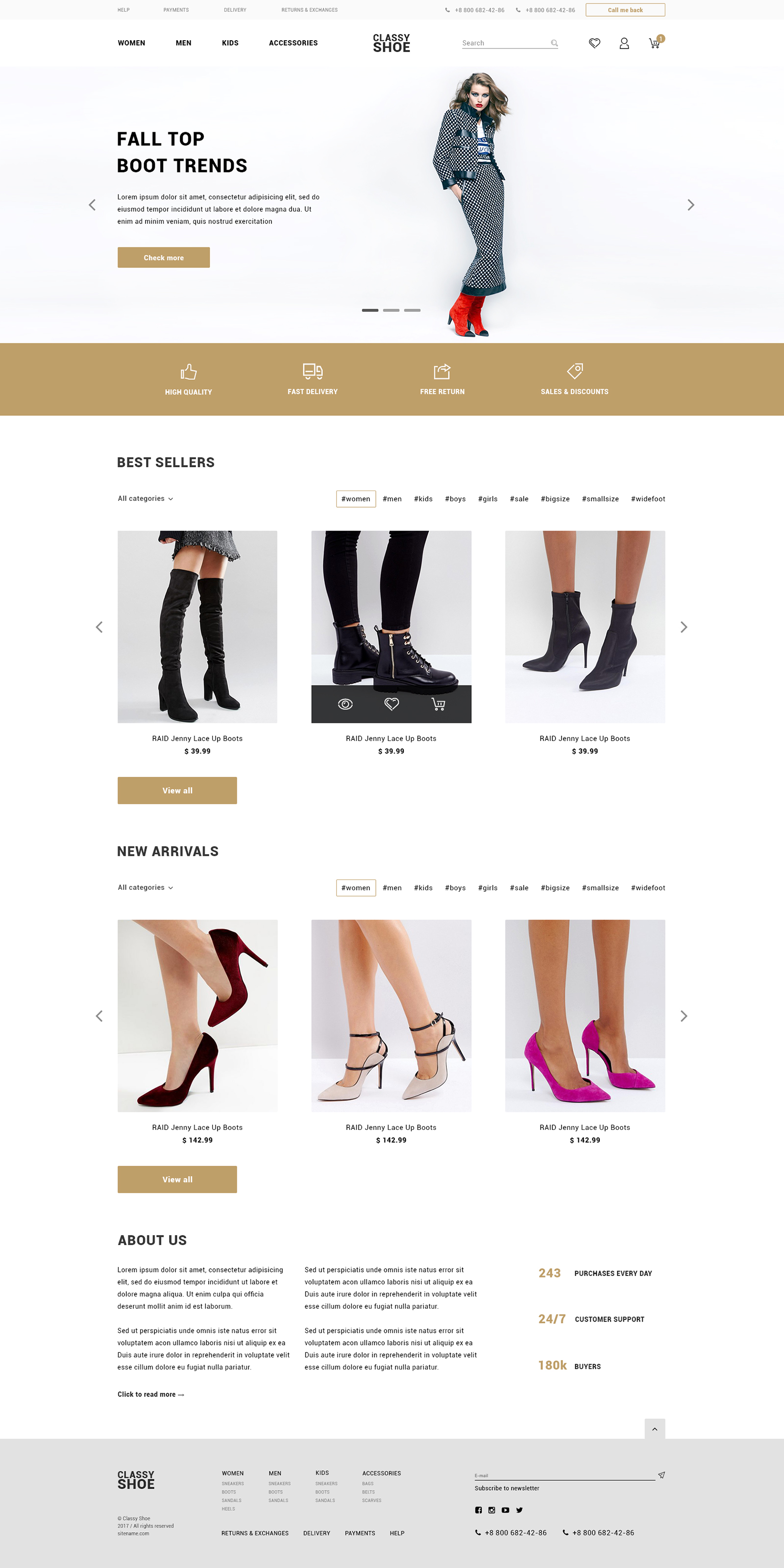This screenshot has height=1568, width=784.
Task: Click quick view eye icon on product
Action: [345, 704]
